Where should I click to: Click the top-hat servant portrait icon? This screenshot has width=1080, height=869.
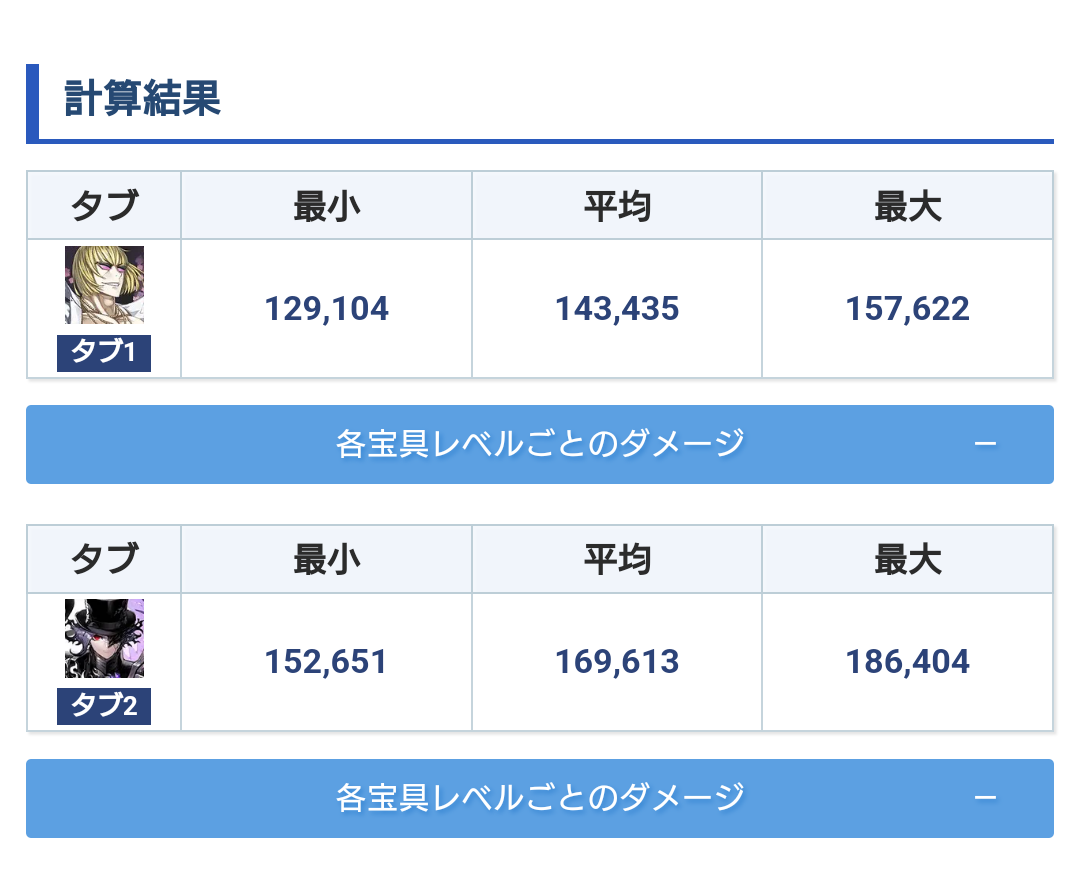(x=104, y=638)
